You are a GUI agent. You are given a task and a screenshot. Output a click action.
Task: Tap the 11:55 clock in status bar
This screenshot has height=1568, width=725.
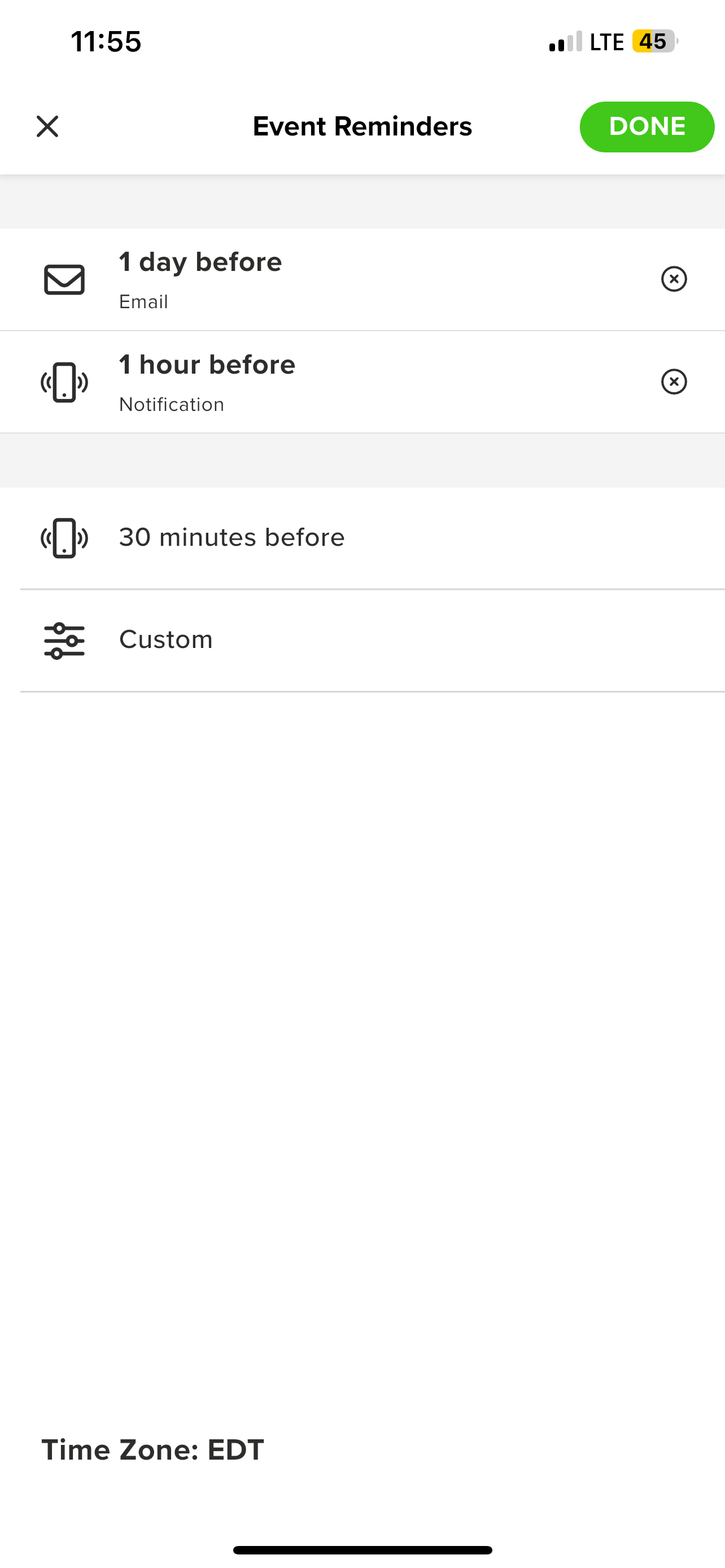106,42
